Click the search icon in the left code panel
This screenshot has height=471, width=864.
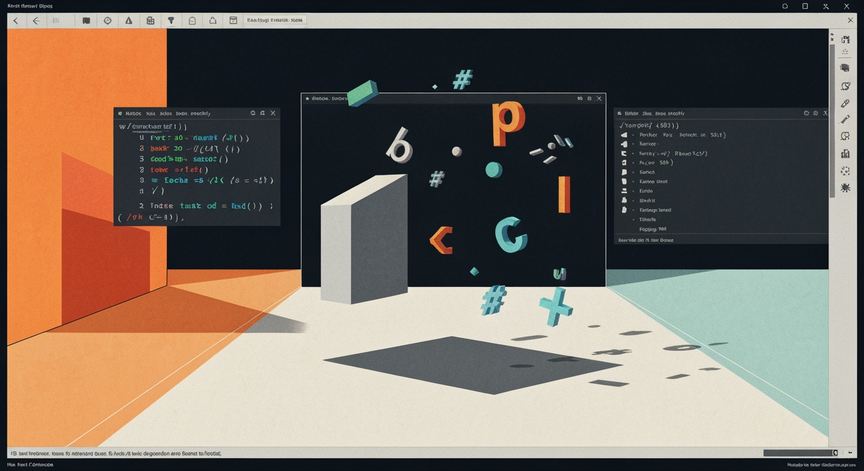tap(253, 113)
